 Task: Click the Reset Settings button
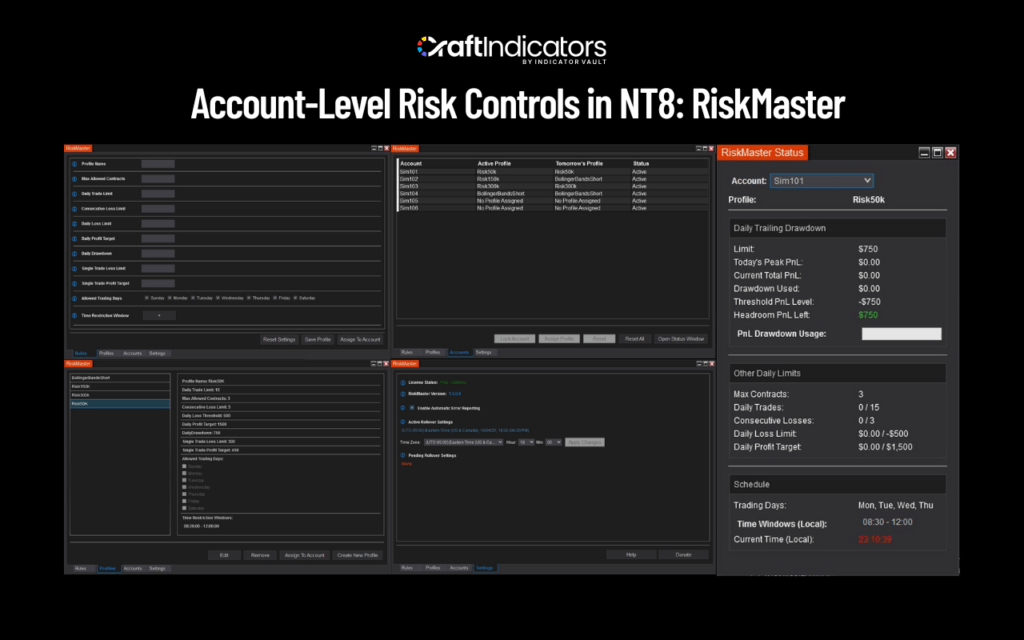[x=279, y=340]
